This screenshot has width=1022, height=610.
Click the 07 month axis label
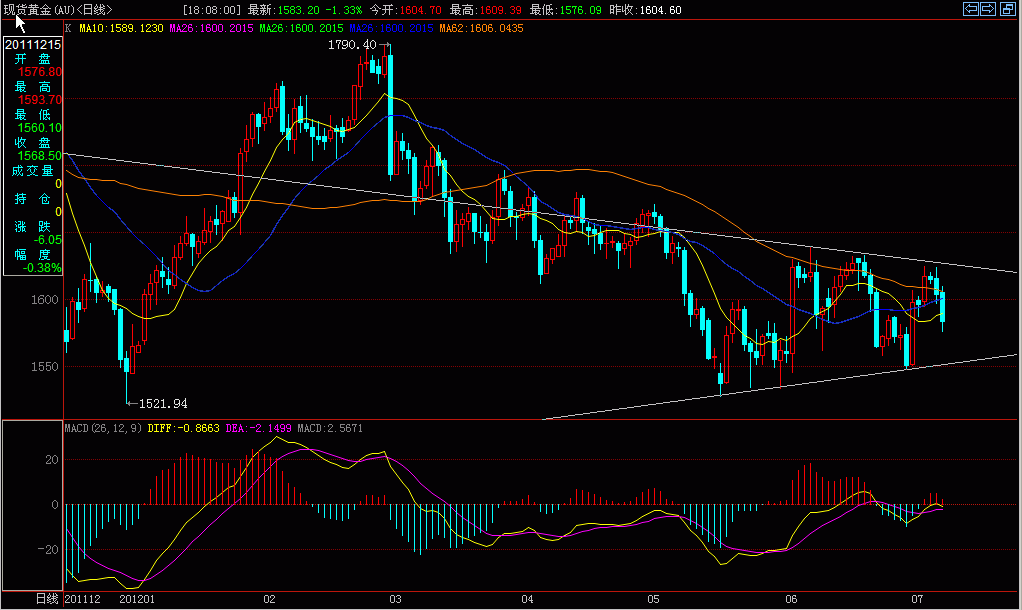(917, 599)
